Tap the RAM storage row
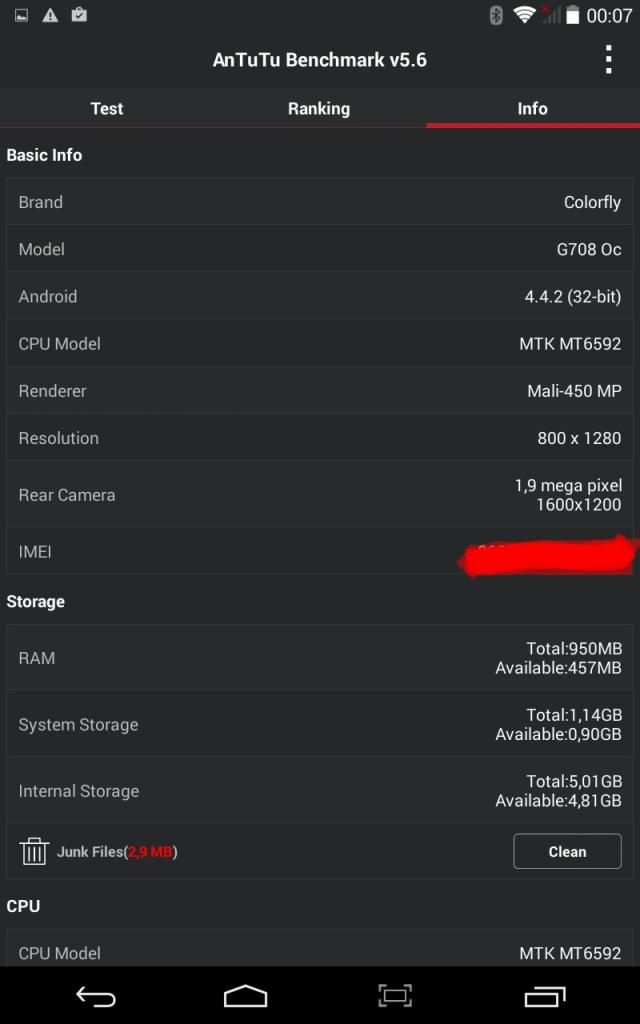The image size is (640, 1024). point(320,658)
